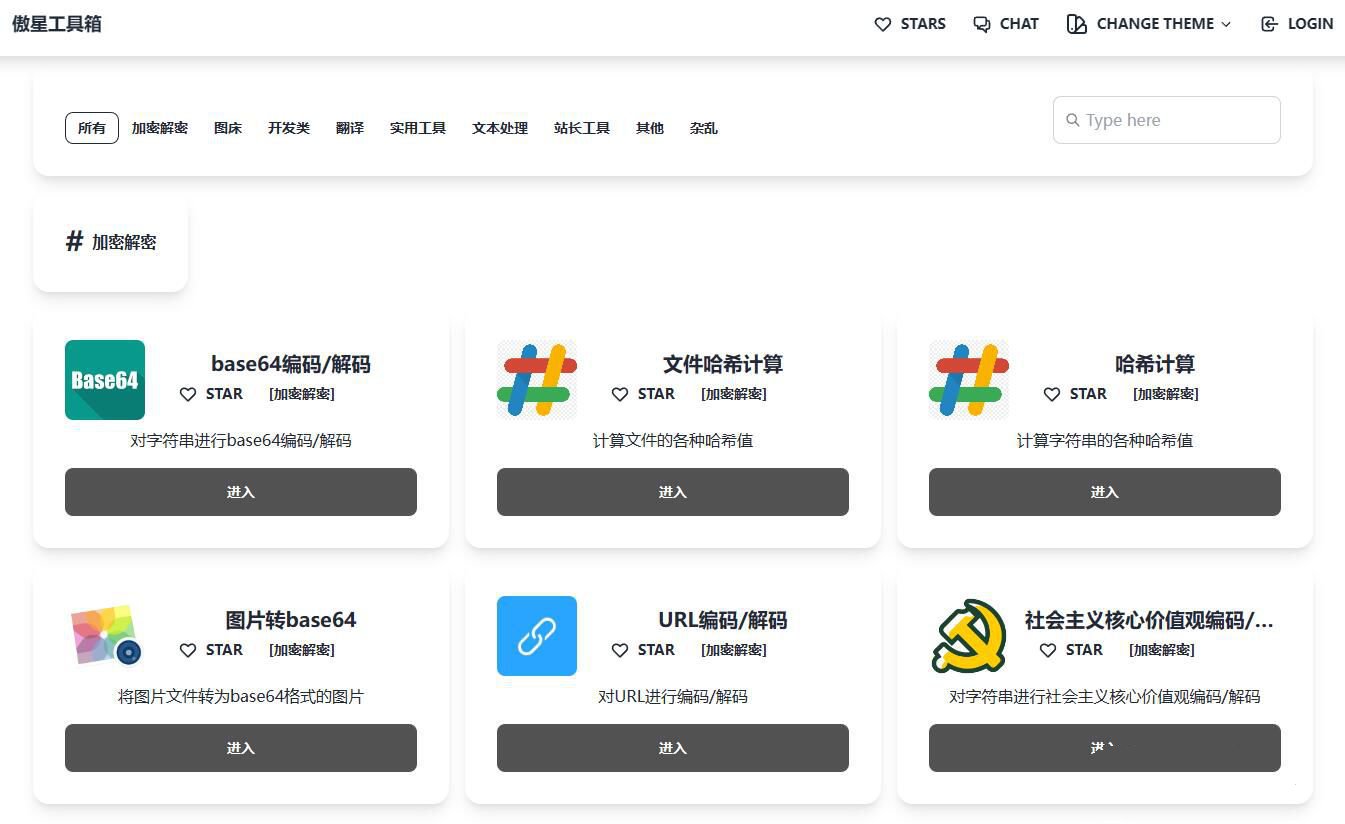Click the 哈希计算 colorful hash icon
1345x824 pixels.
(x=968, y=379)
